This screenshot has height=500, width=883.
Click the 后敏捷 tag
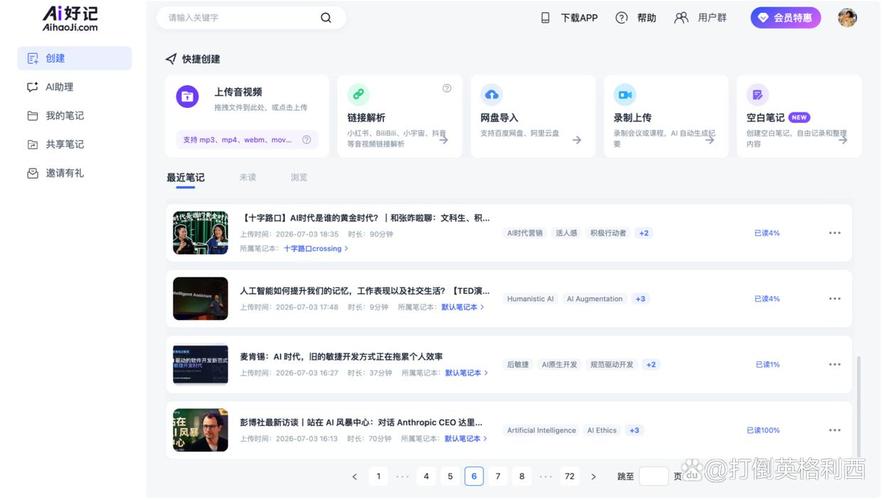(x=518, y=365)
